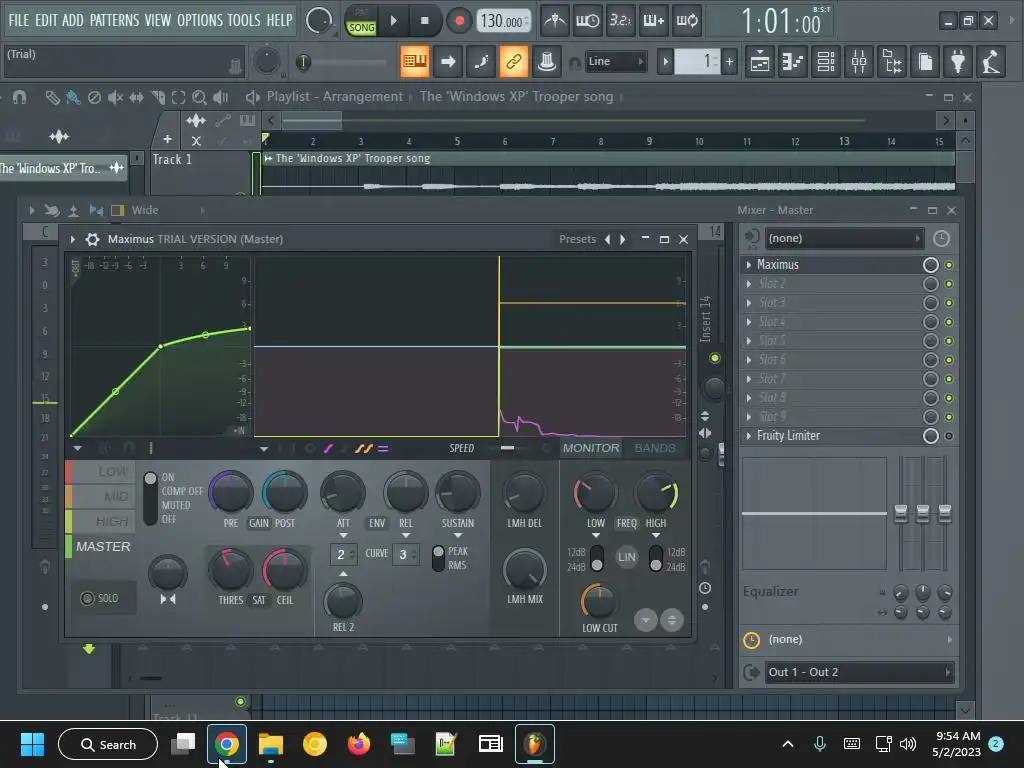
Task: Open the OPTIONS menu
Action: pyautogui.click(x=200, y=20)
